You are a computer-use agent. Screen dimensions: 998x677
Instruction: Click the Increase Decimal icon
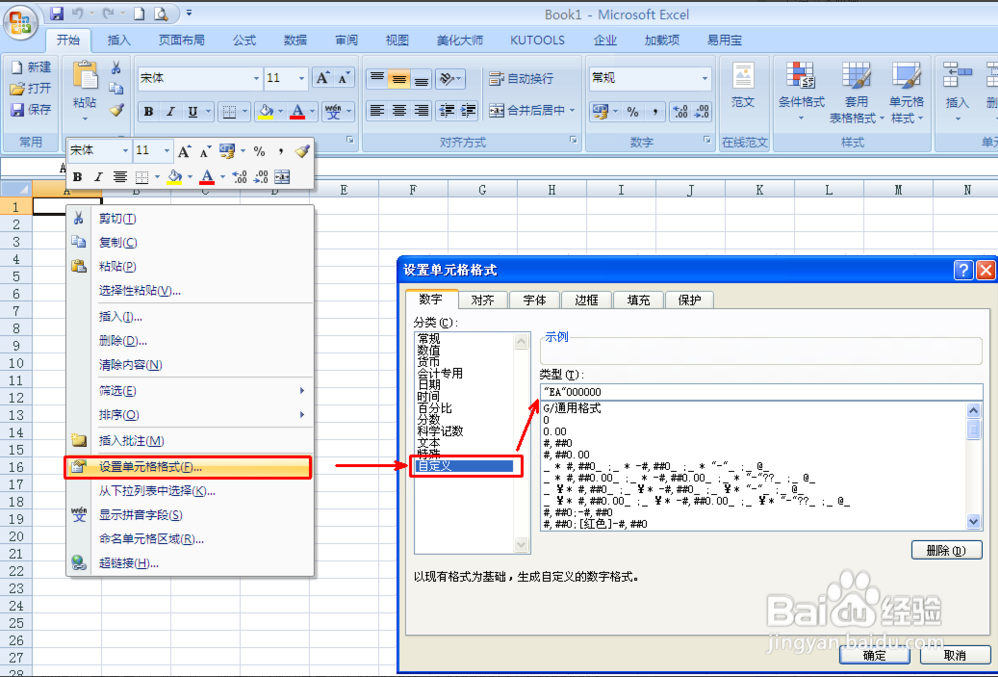678,111
